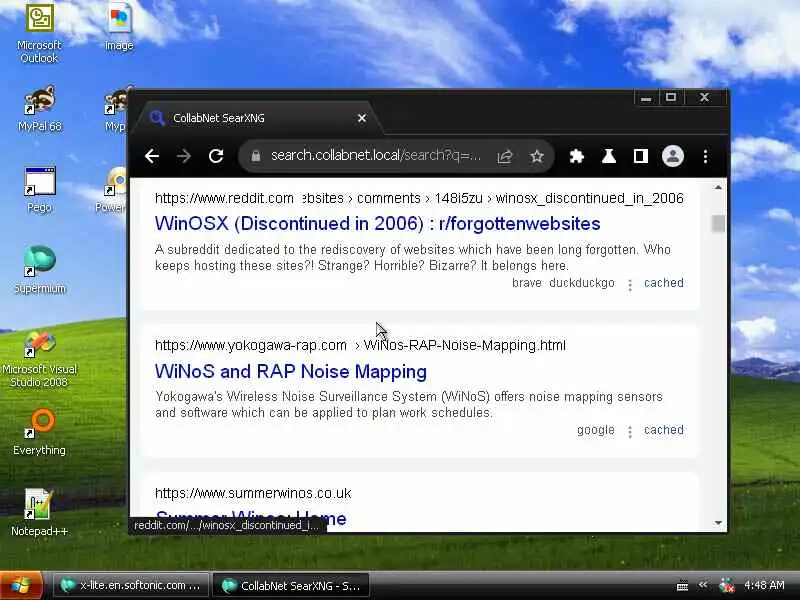Viewport: 800px width, 600px height.
Task: Switch to CollabNet SearXNG taskbar button
Action: click(290, 586)
